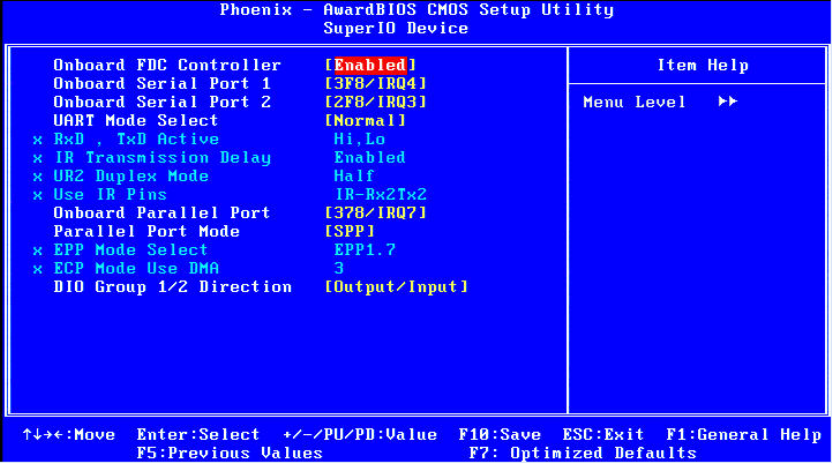The width and height of the screenshot is (832, 463).
Task: Click the Item Help panel heading
Action: [x=703, y=66]
